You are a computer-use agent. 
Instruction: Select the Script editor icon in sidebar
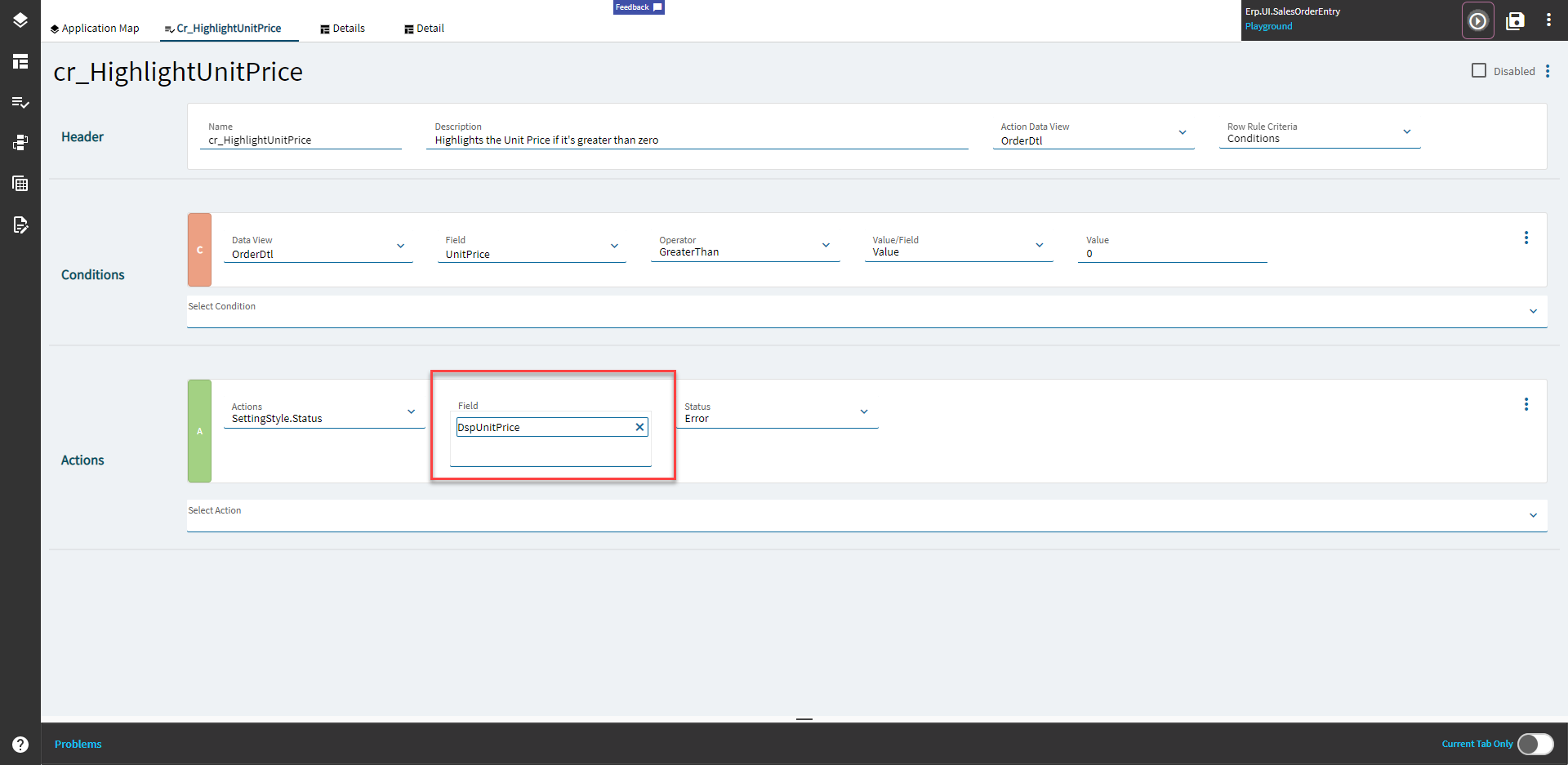point(20,225)
